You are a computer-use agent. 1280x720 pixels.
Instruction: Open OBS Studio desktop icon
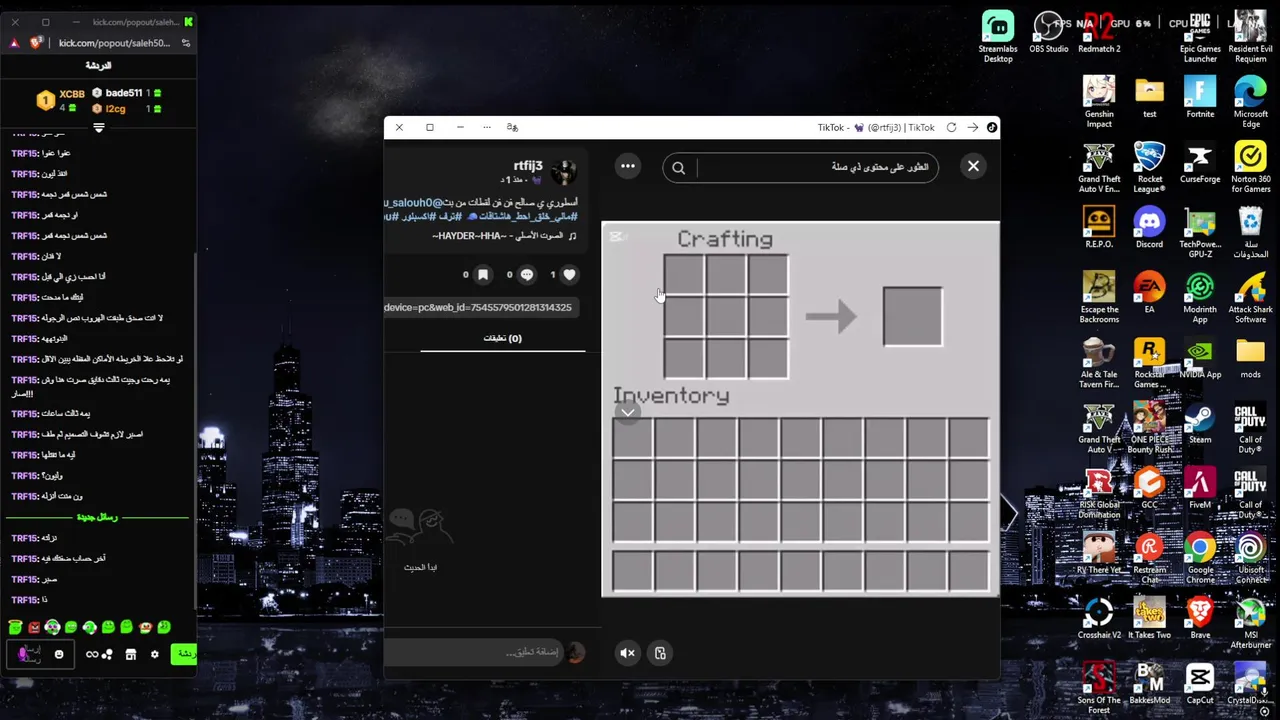point(1049,31)
